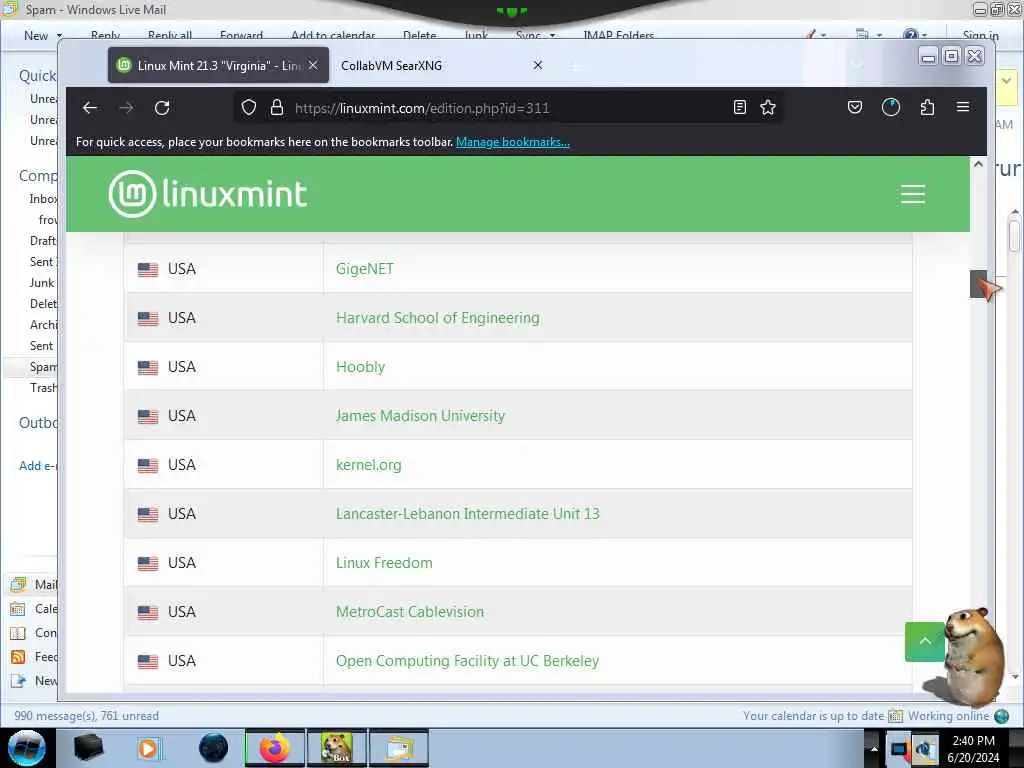
Task: Select Spam folder in Windows Live Mail
Action: click(43, 367)
